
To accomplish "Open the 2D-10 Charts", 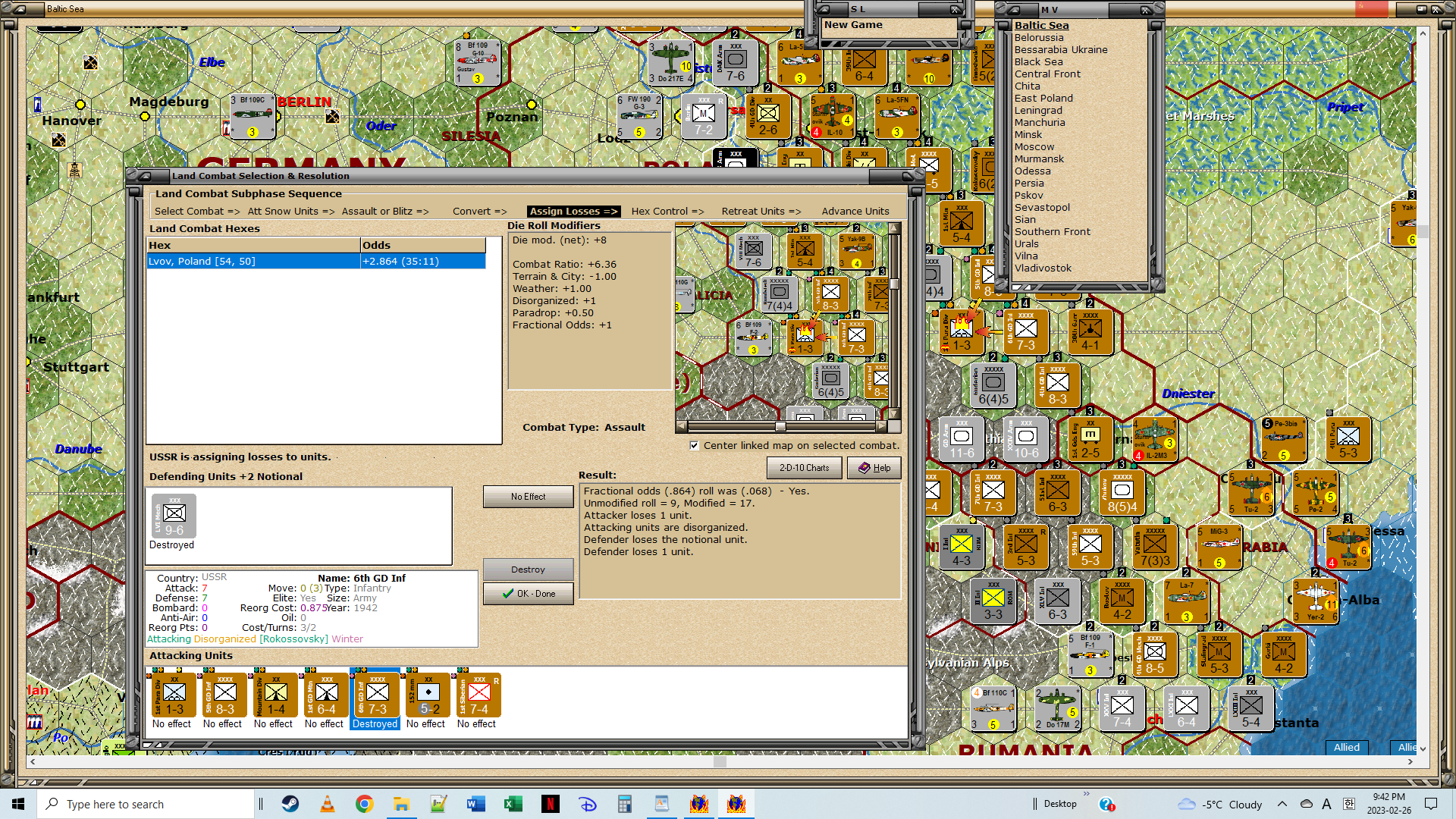I will pyautogui.click(x=805, y=468).
